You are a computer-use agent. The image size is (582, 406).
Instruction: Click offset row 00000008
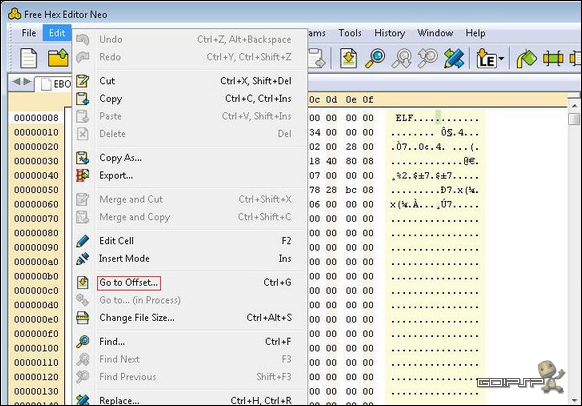coord(36,118)
